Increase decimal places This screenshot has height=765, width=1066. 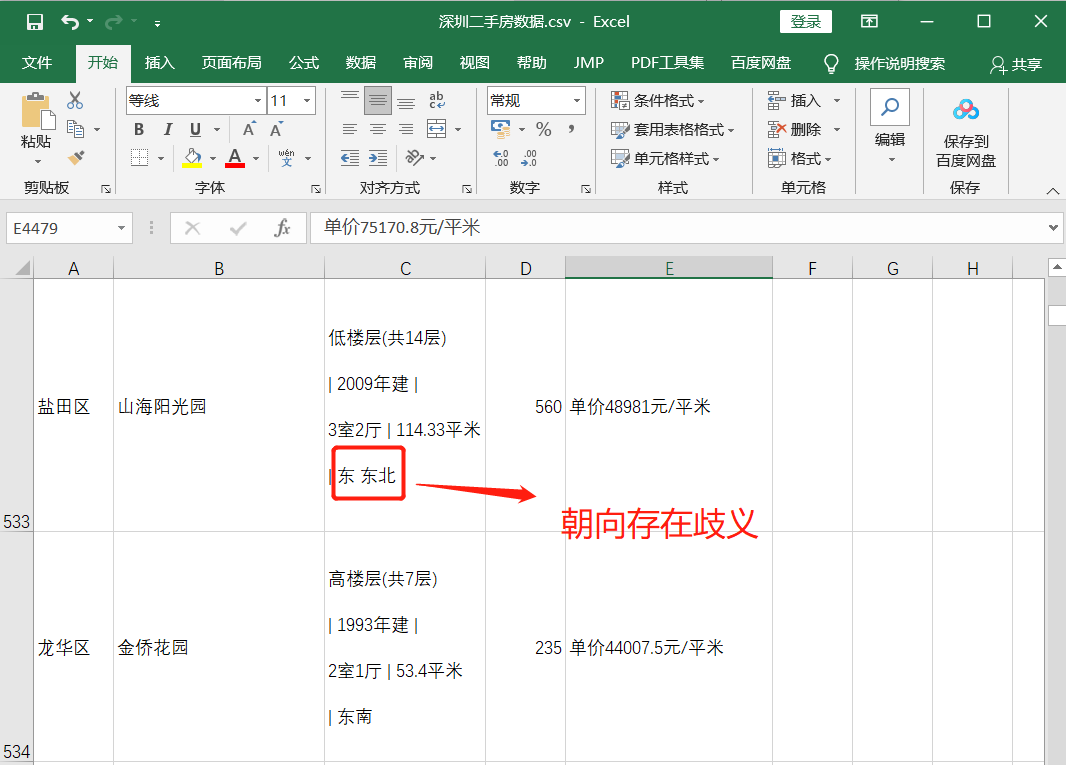point(501,158)
